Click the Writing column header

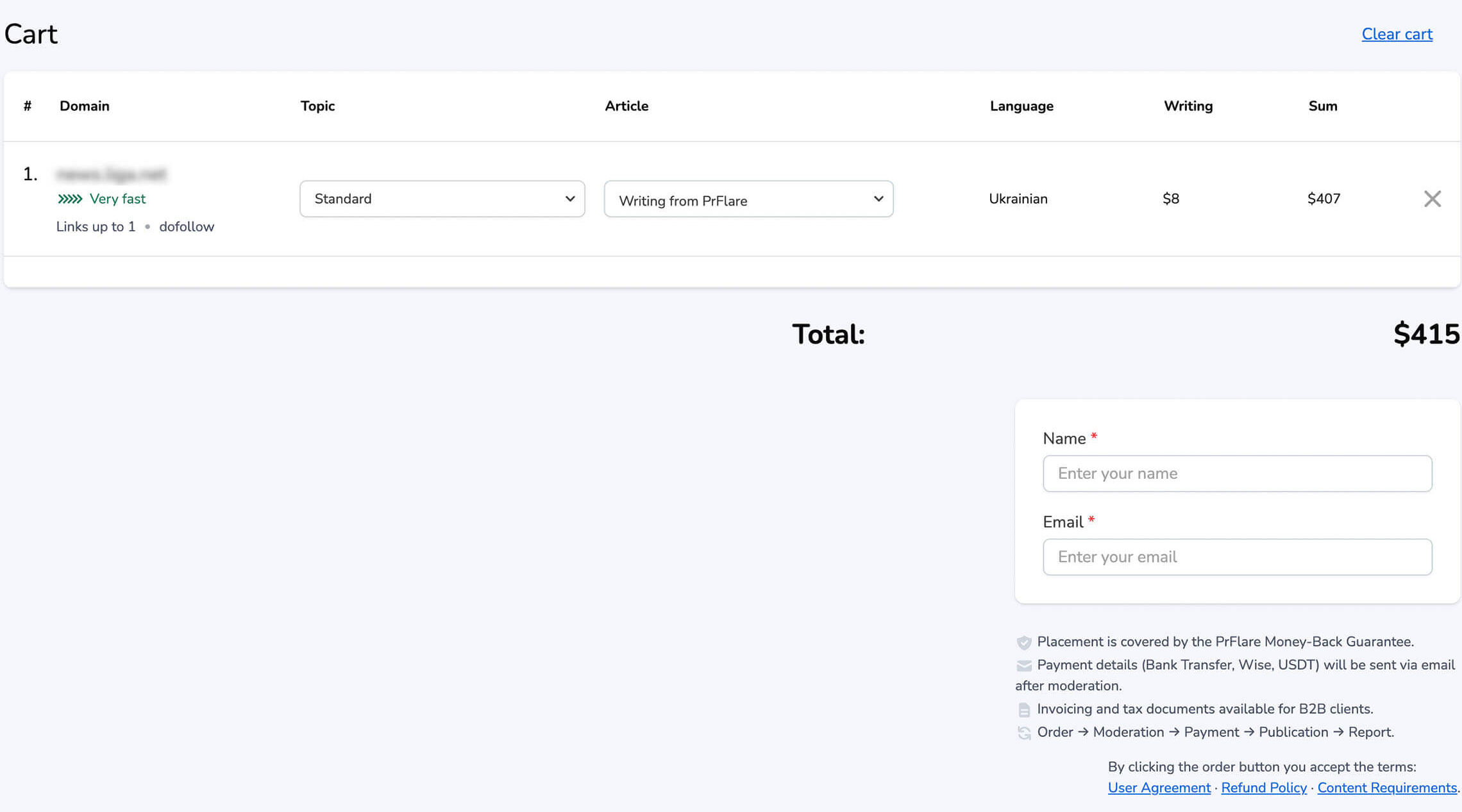click(x=1188, y=106)
